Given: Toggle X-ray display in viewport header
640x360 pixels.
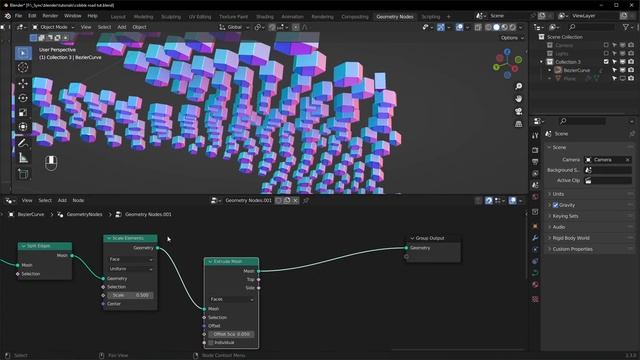Looking at the screenshot, I should [x=478, y=27].
